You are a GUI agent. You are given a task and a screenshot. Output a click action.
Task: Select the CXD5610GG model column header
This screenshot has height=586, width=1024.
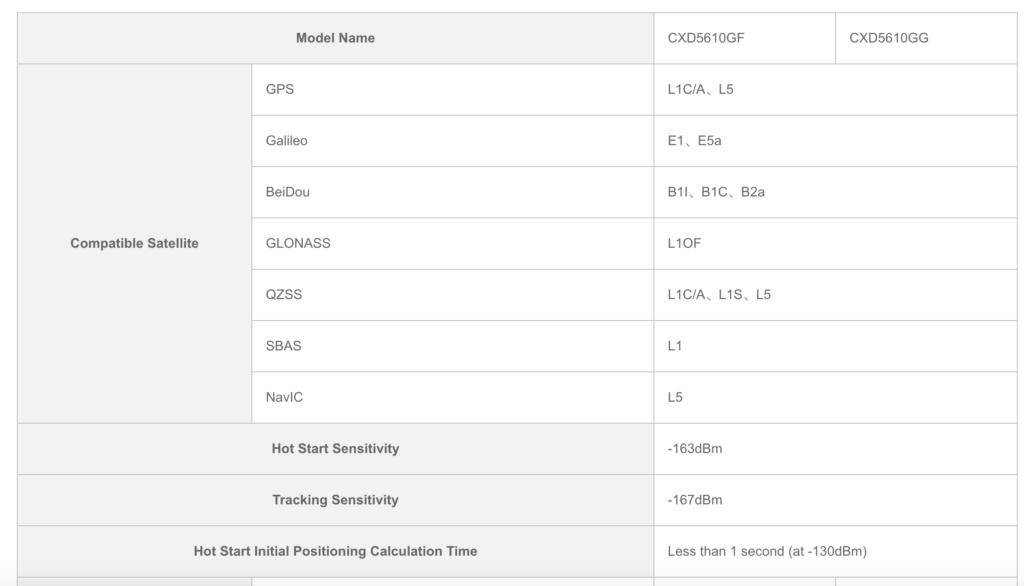coord(926,38)
